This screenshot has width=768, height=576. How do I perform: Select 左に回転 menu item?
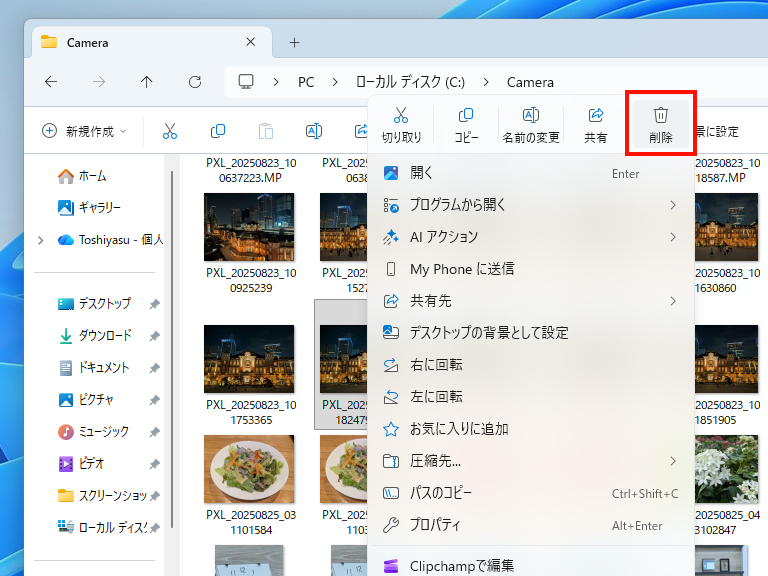click(x=531, y=397)
